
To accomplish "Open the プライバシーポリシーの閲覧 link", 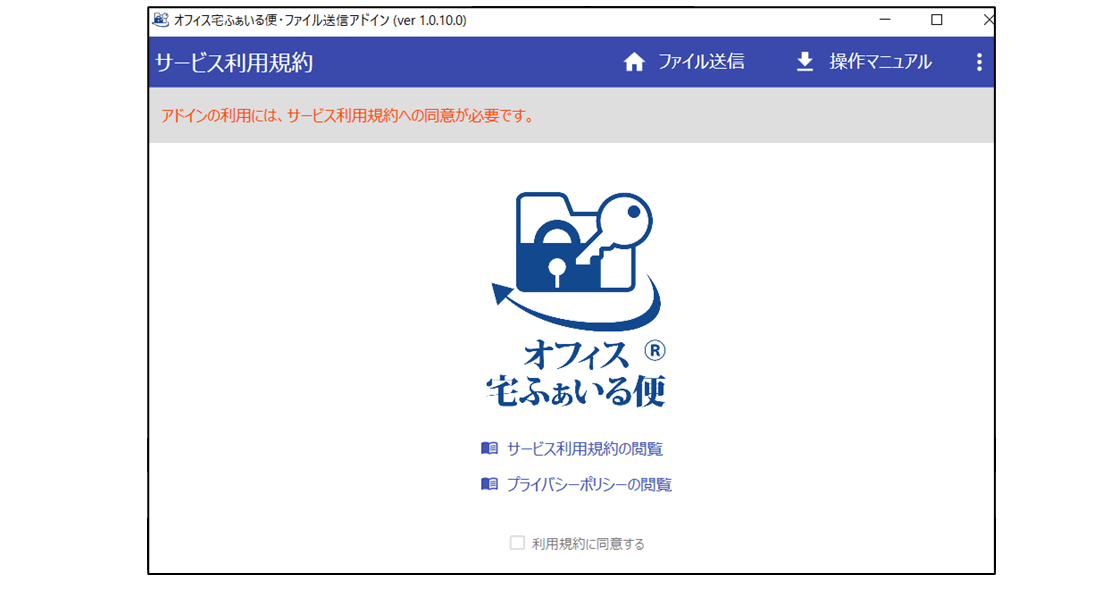I will click(x=589, y=485).
